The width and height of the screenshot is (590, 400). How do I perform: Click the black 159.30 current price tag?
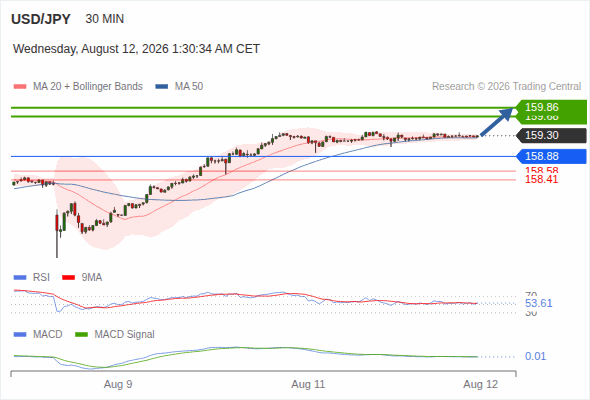[x=551, y=135]
